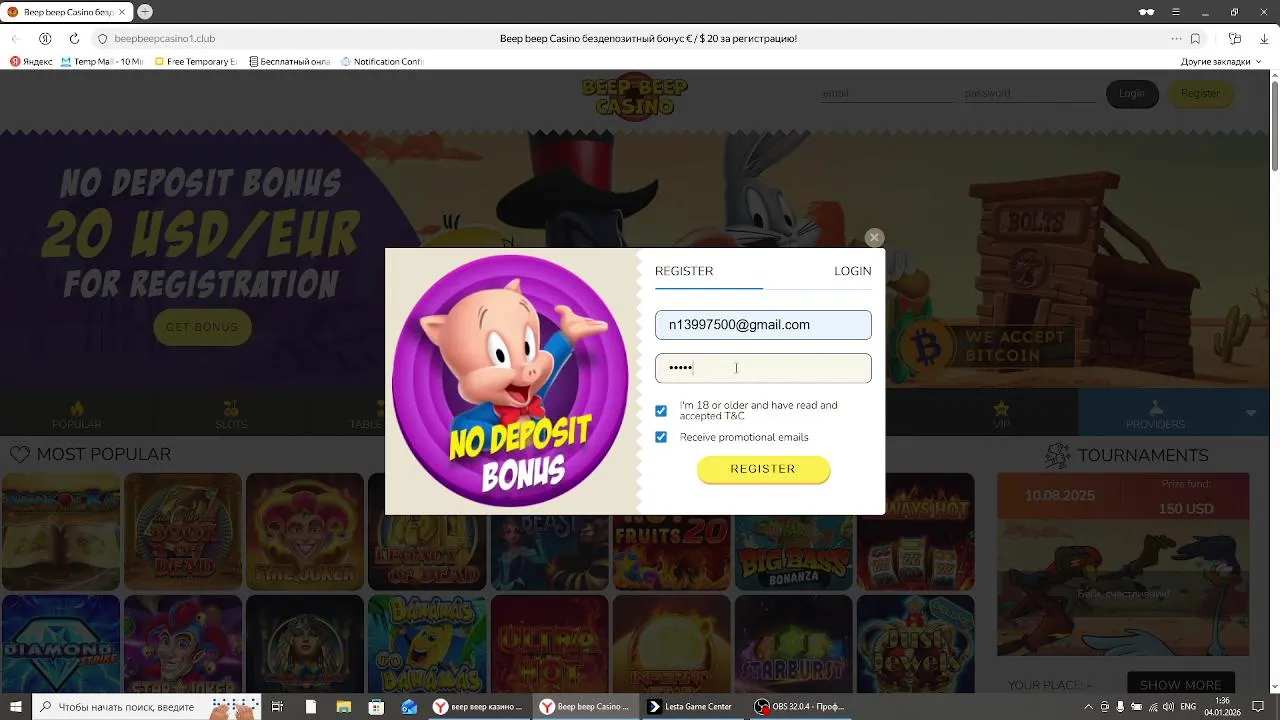Viewport: 1280px width, 720px height.
Task: Open a new browser tab with the plus icon
Action: 145,12
